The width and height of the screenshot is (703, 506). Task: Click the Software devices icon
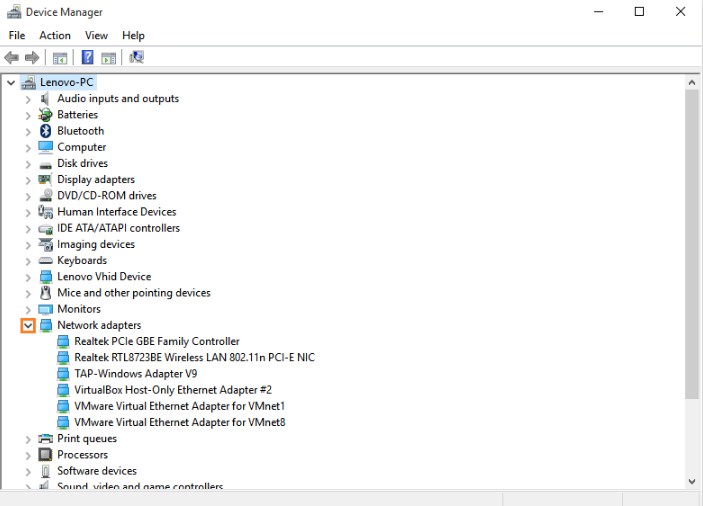pyautogui.click(x=45, y=471)
